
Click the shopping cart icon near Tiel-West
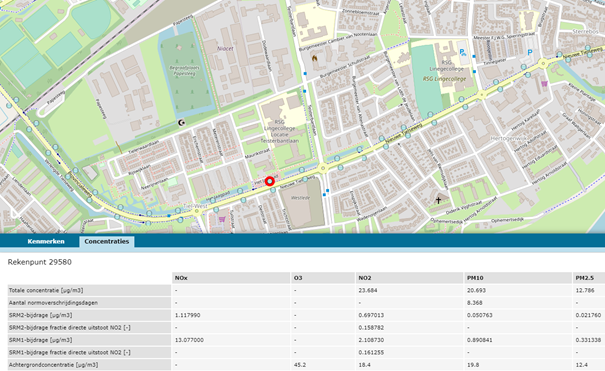[222, 219]
